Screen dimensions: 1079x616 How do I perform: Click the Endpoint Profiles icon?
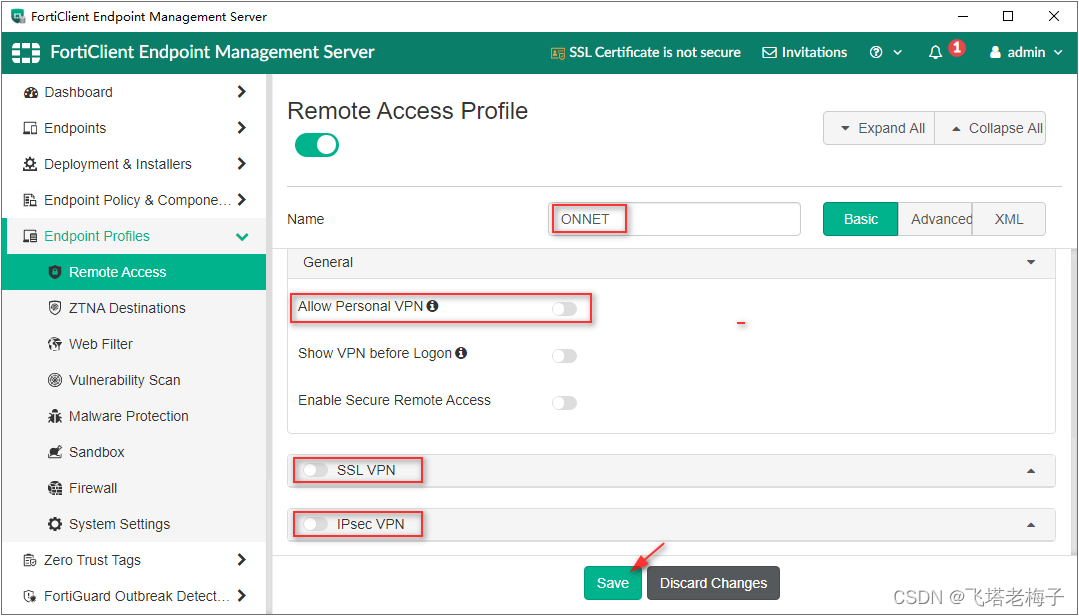30,236
